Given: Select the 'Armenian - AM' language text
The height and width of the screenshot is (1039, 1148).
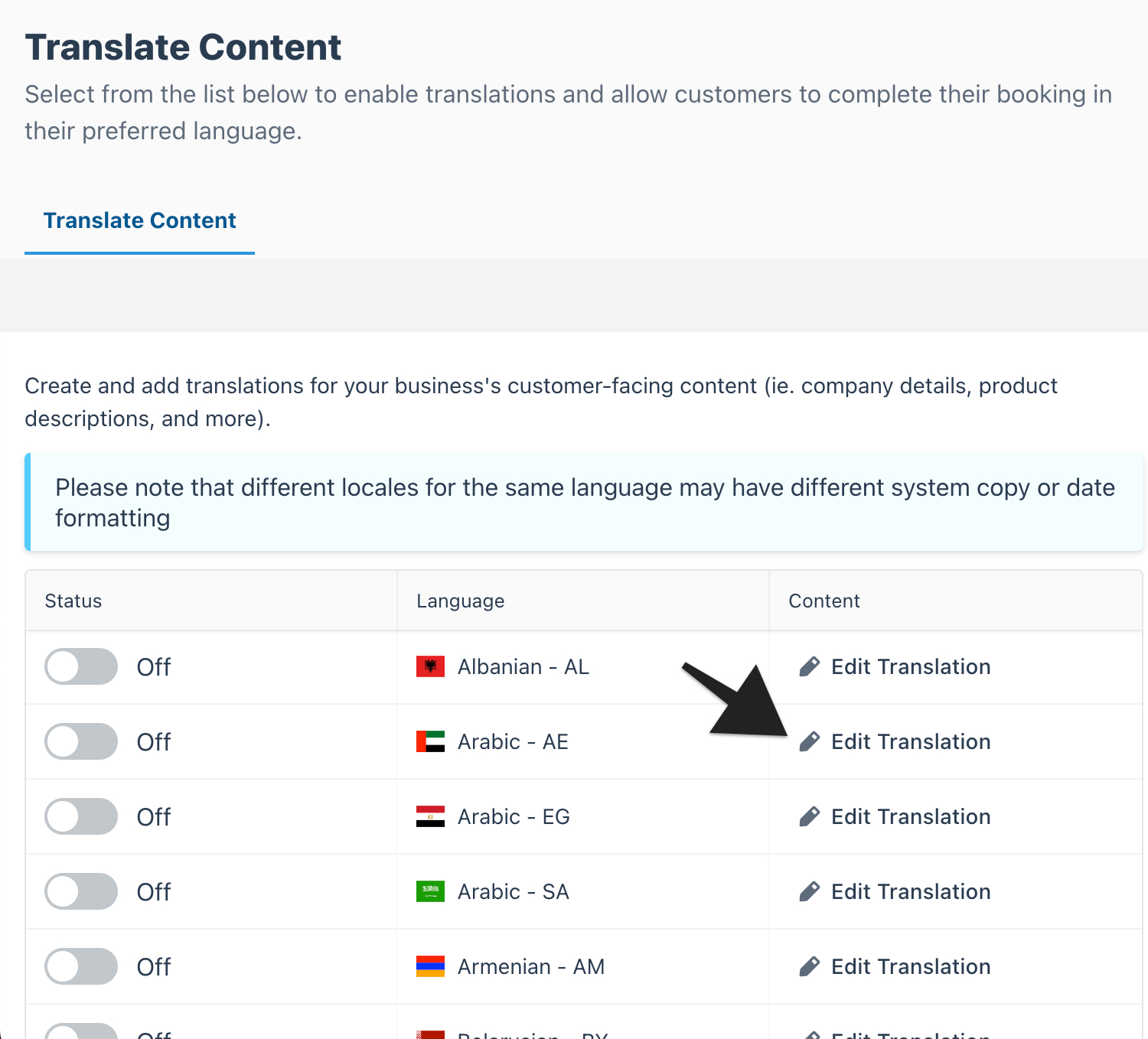Looking at the screenshot, I should pos(531,966).
